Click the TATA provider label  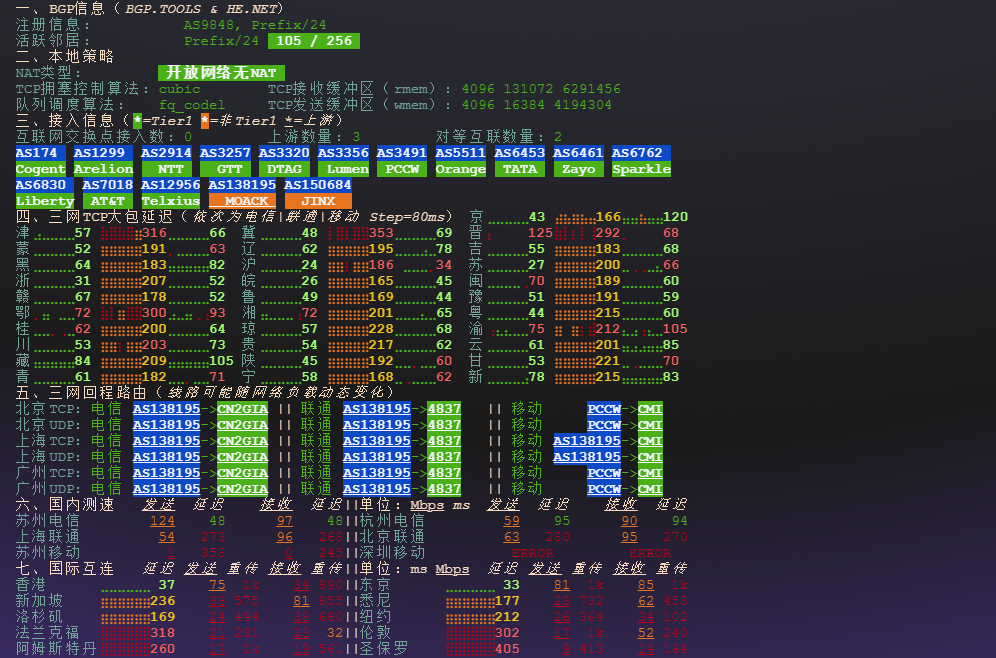[x=519, y=169]
